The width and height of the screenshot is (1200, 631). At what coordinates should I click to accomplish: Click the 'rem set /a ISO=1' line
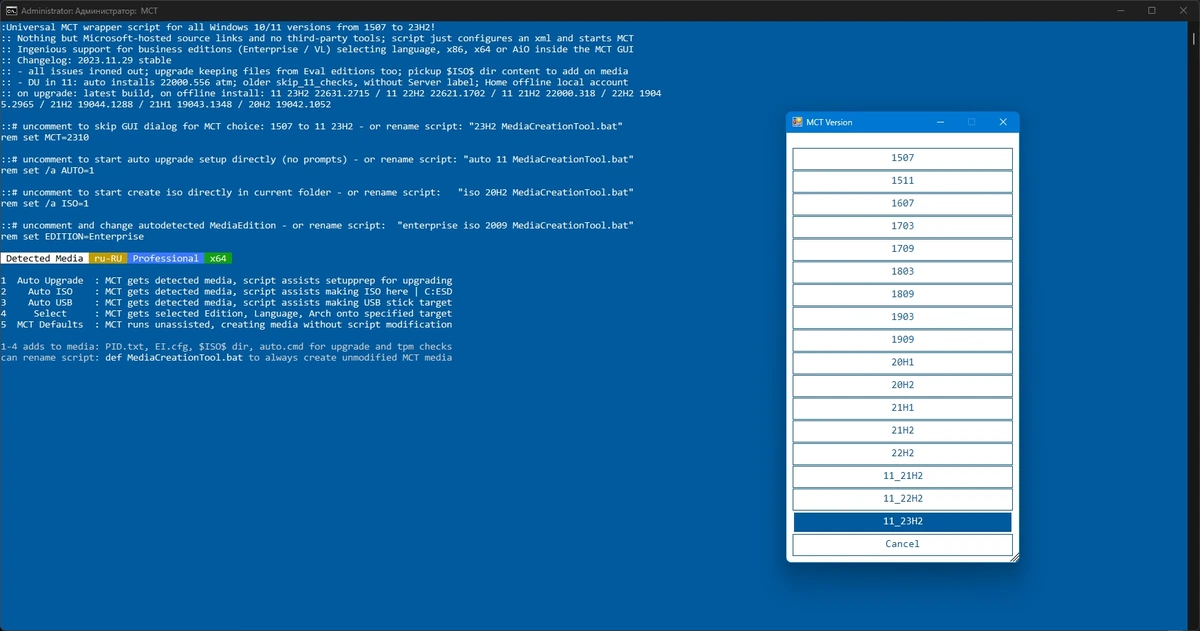point(45,203)
